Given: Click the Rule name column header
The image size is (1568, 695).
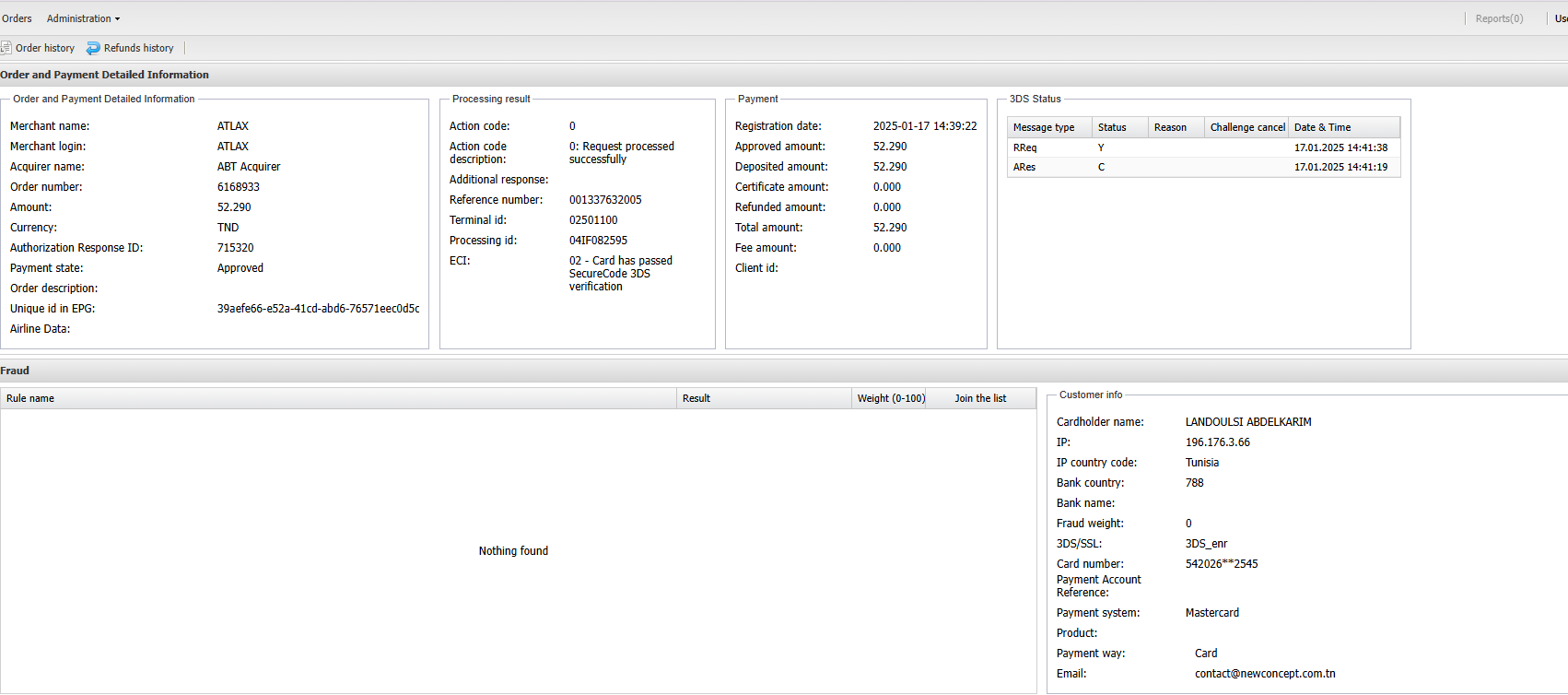Looking at the screenshot, I should [30, 398].
